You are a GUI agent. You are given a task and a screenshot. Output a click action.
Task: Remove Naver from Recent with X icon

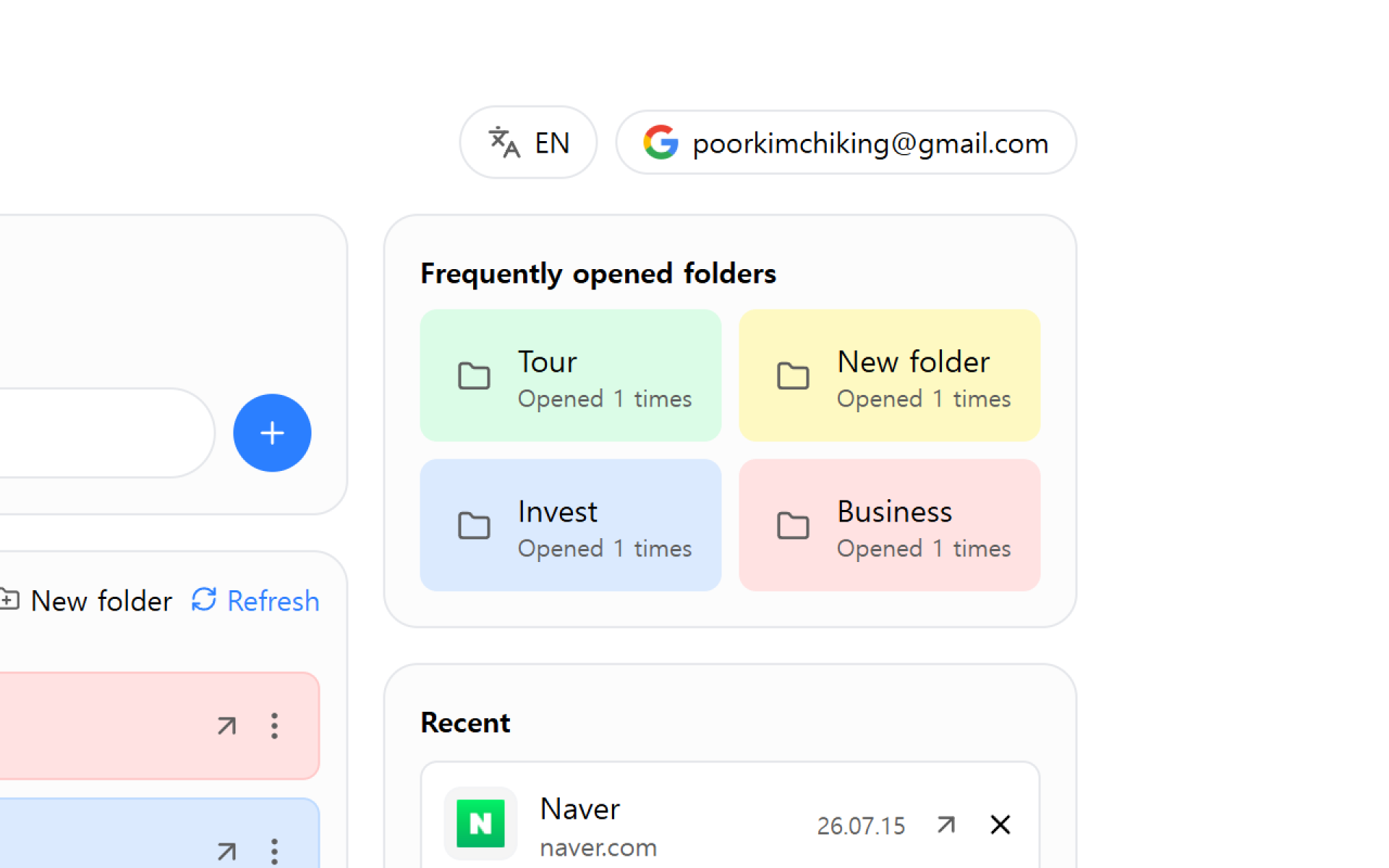1001,825
